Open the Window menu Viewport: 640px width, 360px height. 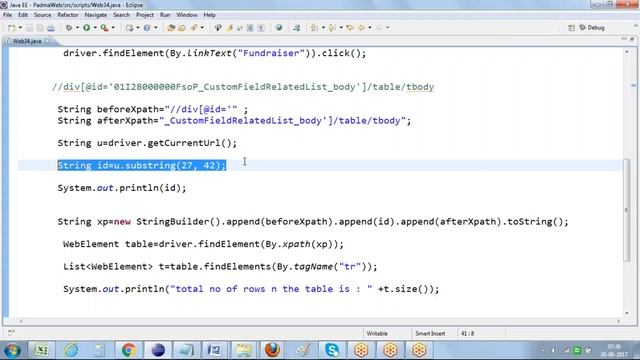(x=187, y=15)
